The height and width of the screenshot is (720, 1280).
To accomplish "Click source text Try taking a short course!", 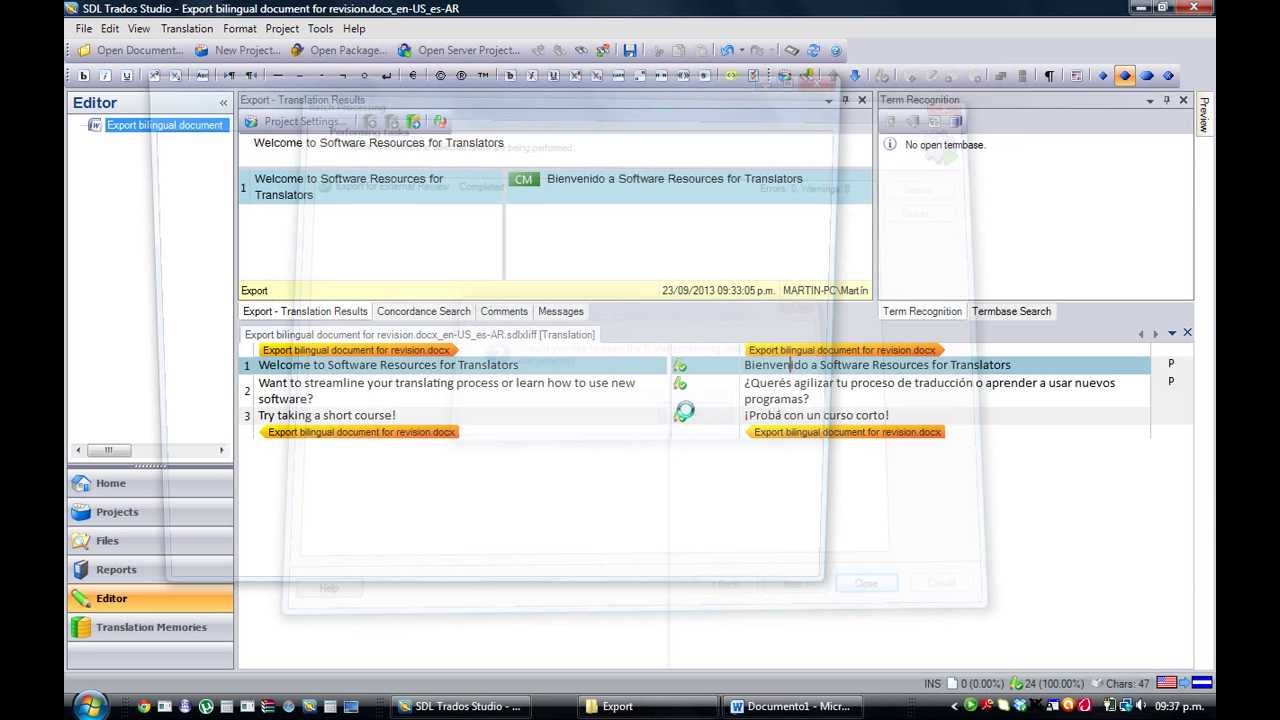I will 327,415.
